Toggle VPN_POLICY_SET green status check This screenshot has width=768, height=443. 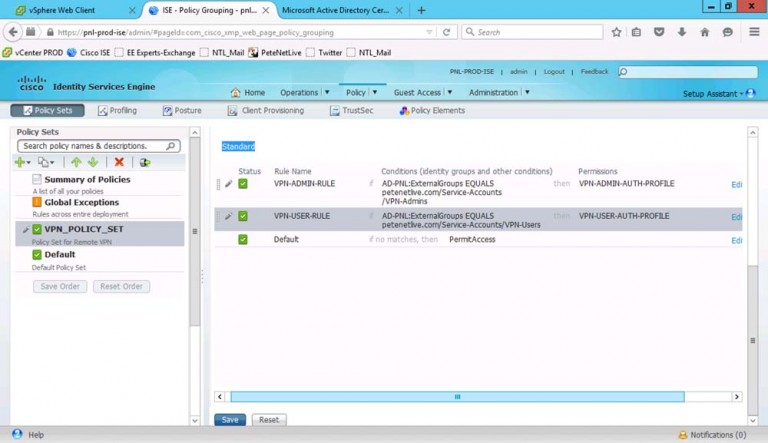[x=37, y=229]
